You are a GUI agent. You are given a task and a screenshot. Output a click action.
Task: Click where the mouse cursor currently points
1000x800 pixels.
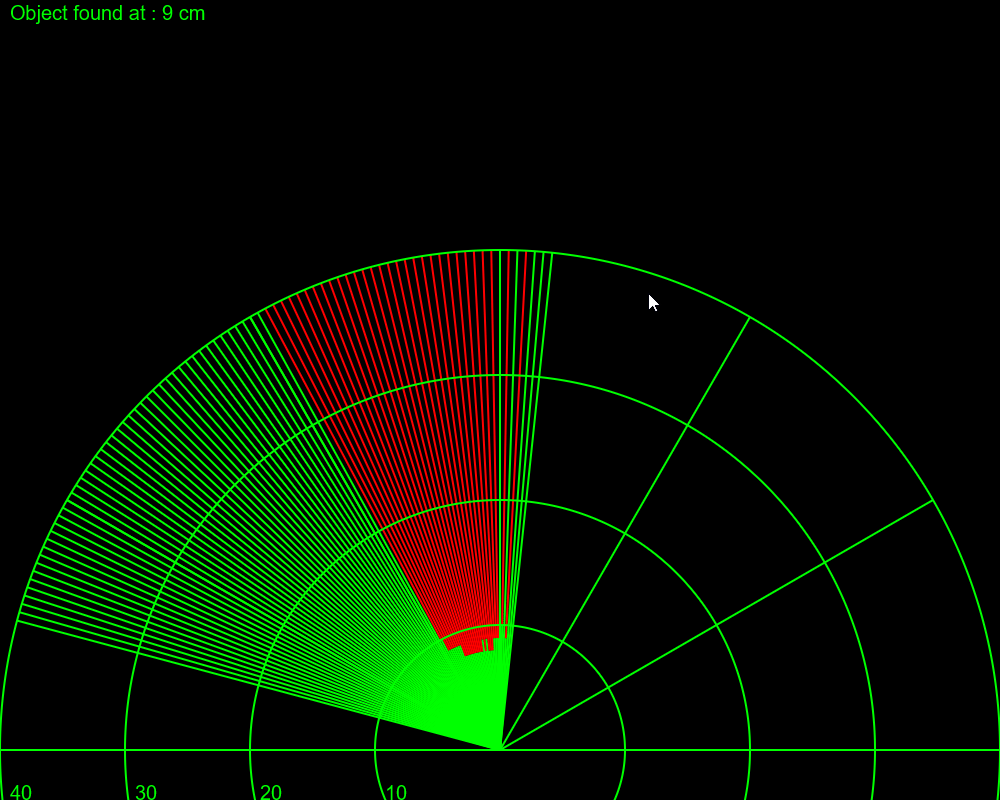651,301
